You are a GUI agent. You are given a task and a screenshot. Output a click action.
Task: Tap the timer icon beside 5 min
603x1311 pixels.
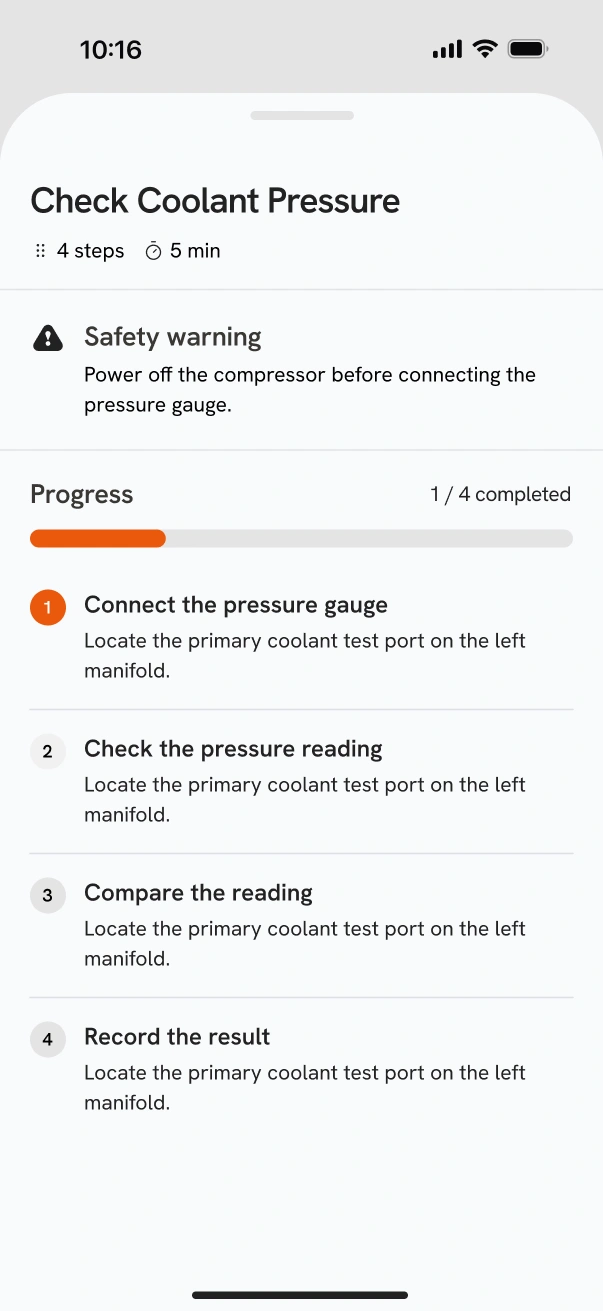153,251
